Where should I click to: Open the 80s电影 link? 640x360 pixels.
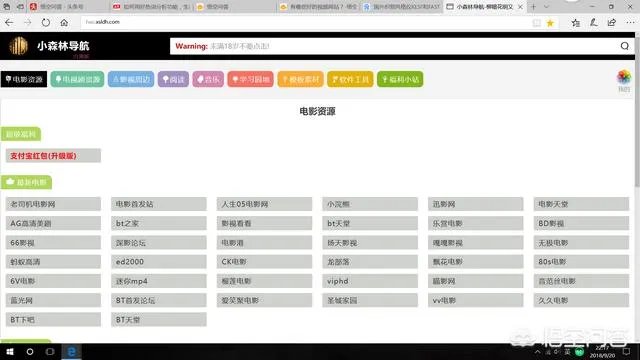[x=581, y=262]
